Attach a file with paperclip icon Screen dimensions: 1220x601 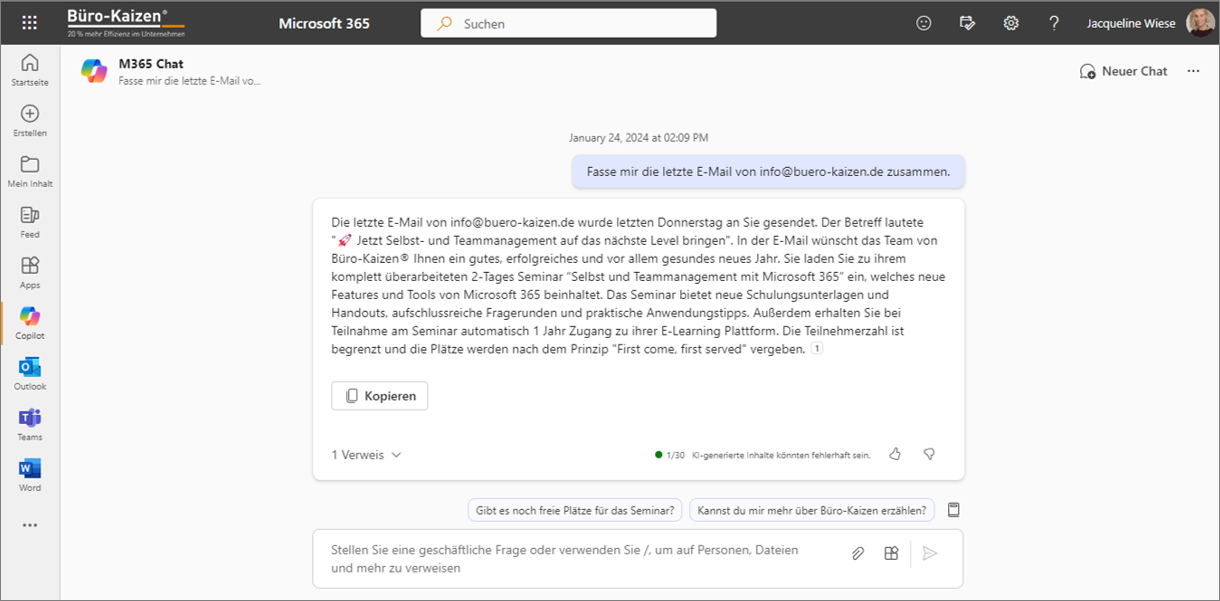pyautogui.click(x=858, y=553)
